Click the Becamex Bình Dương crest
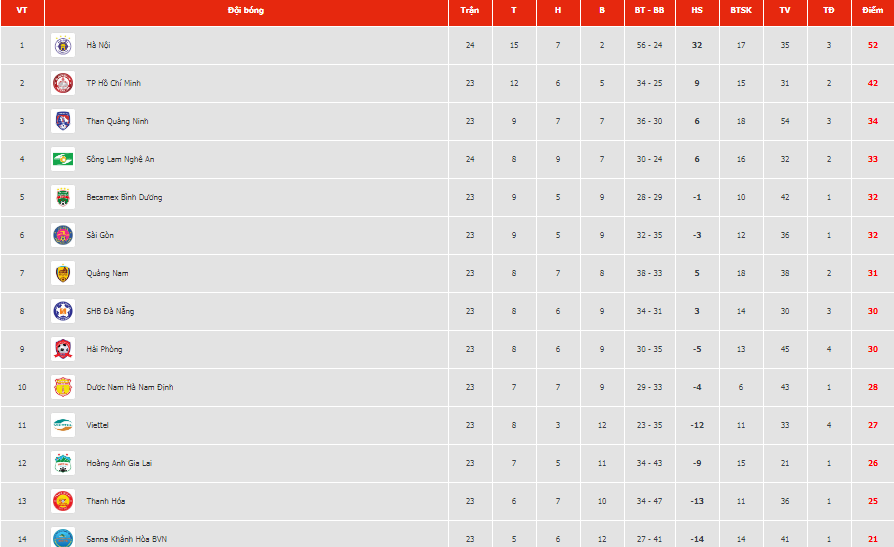Image resolution: width=894 pixels, height=547 pixels. tap(63, 197)
